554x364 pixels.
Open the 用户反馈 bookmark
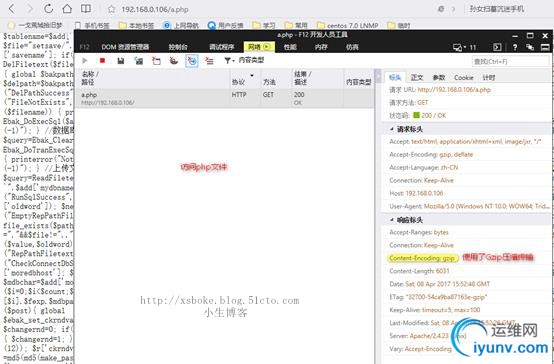point(225,25)
